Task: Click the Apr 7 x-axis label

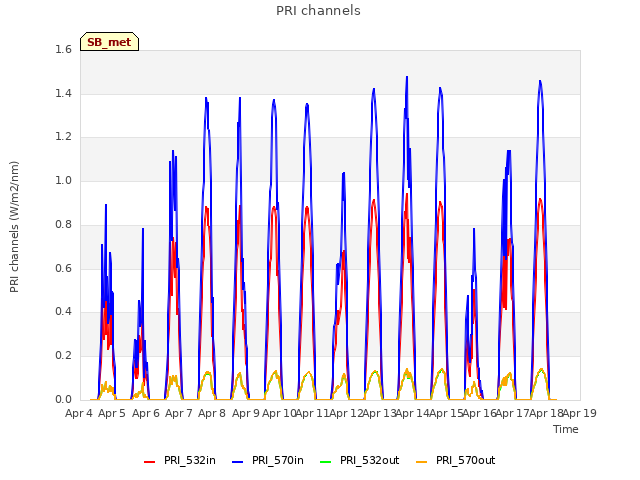Action: click(179, 413)
